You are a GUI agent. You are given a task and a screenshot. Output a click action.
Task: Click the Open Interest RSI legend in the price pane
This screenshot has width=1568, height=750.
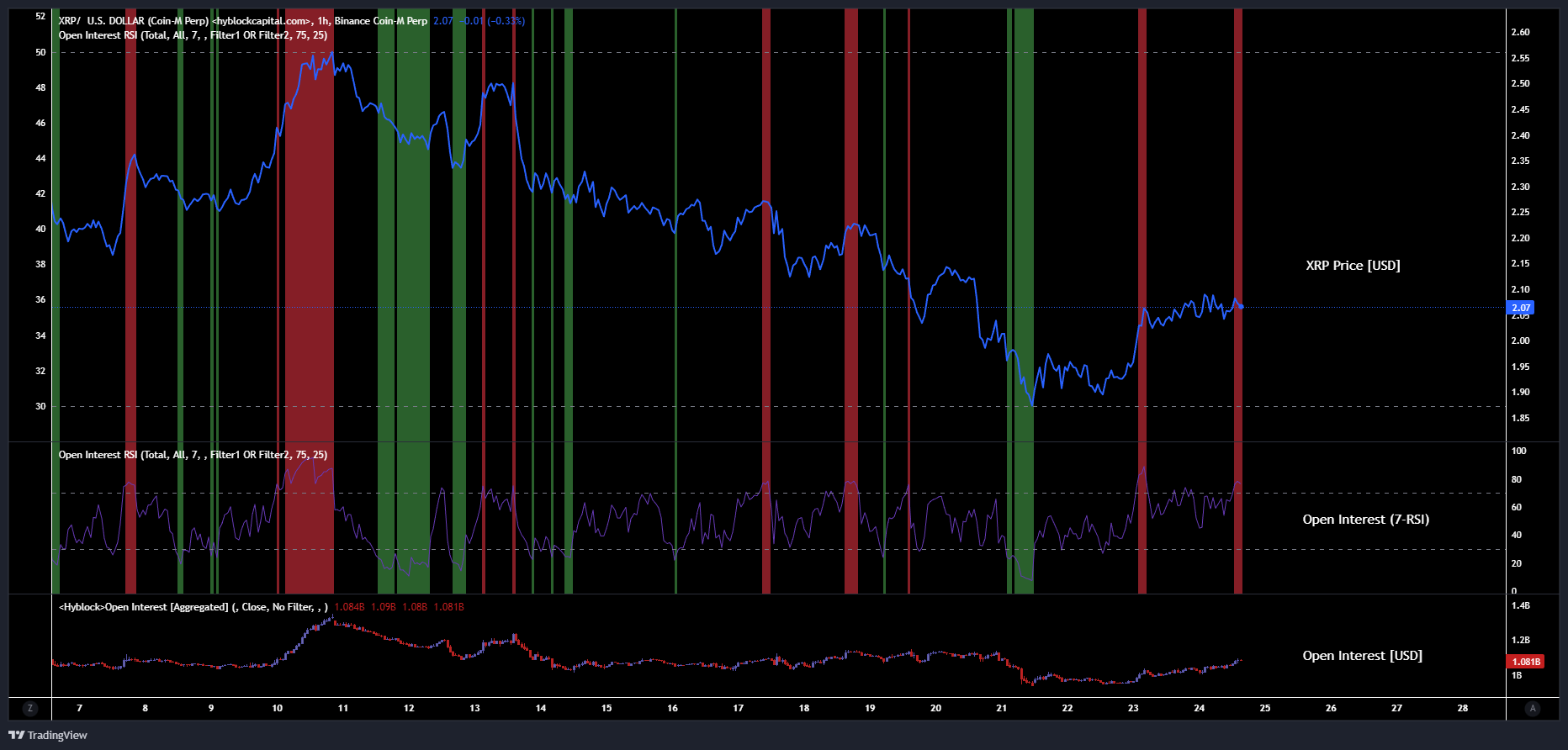[x=193, y=35]
